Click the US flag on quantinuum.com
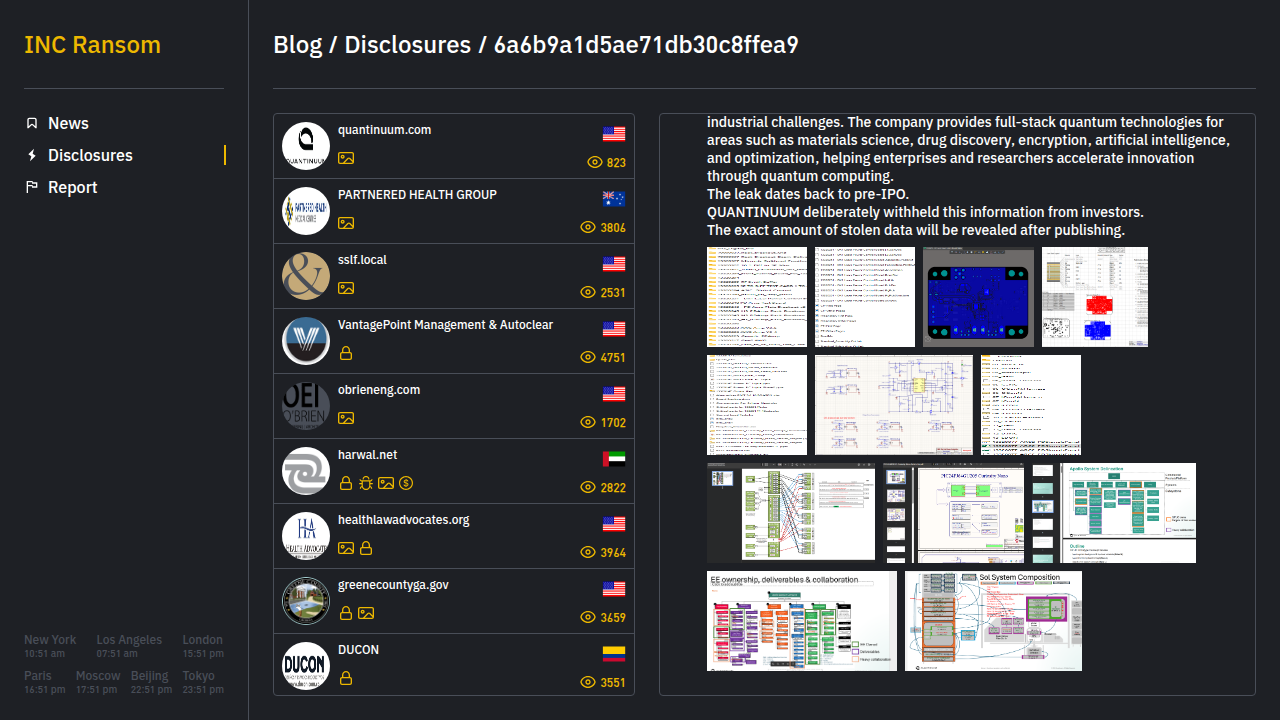This screenshot has height=720, width=1280. pos(614,134)
